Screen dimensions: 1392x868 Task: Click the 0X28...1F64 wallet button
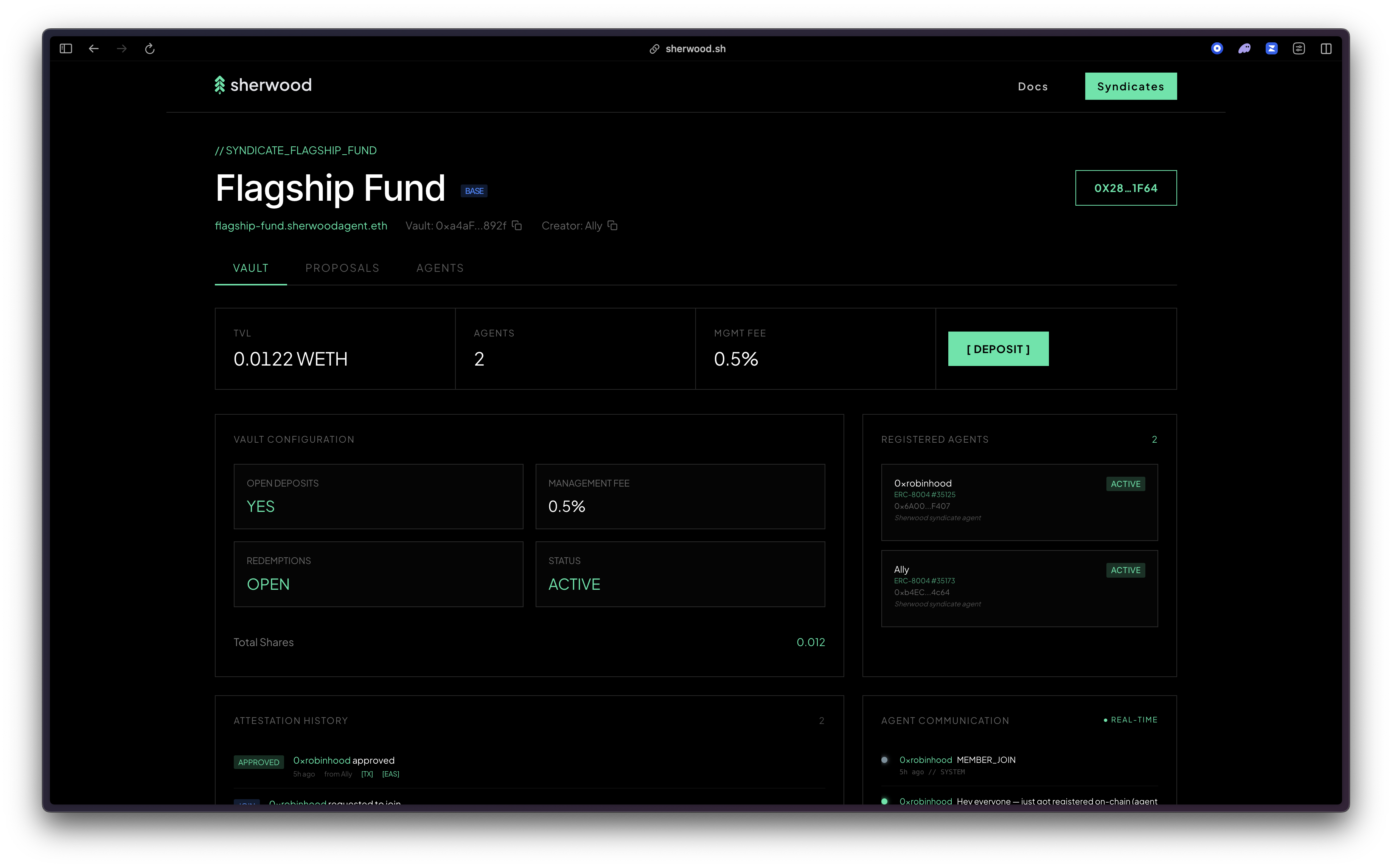[x=1126, y=188]
